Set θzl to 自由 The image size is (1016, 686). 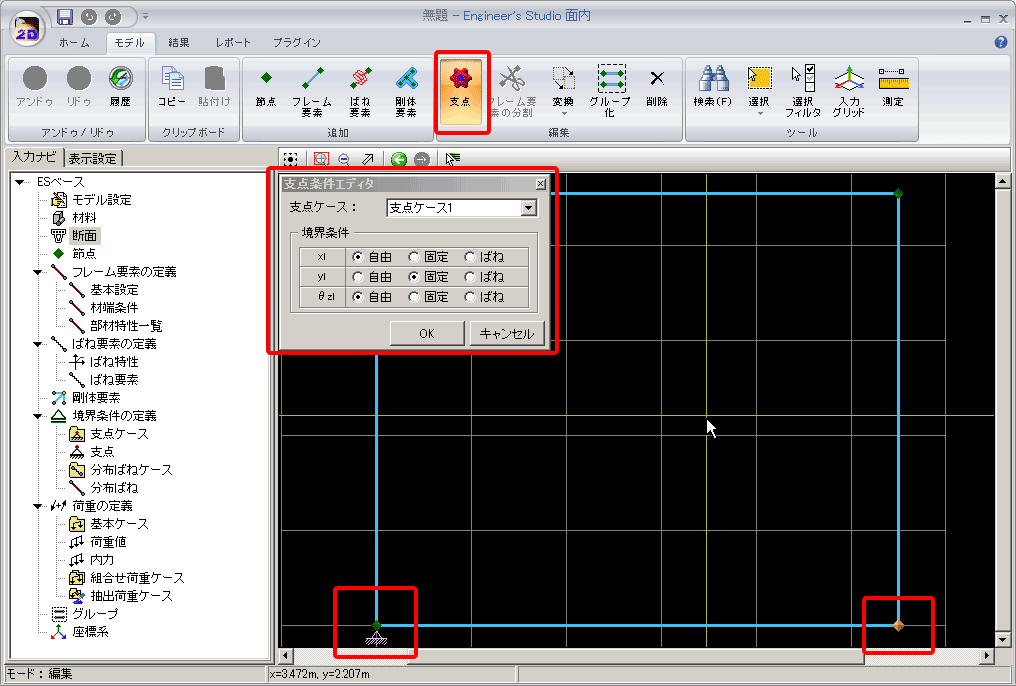(x=357, y=297)
